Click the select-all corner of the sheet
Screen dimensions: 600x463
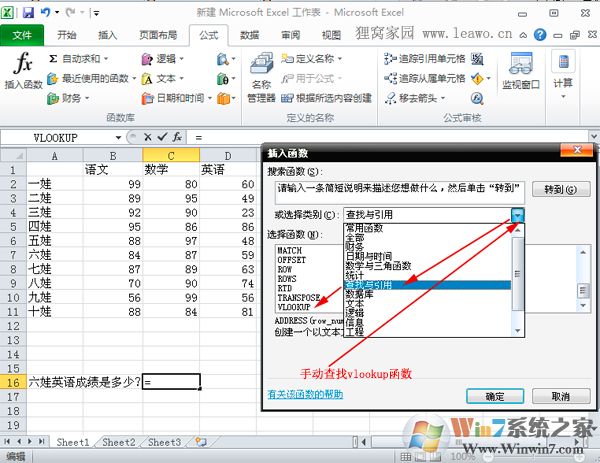tap(13, 156)
